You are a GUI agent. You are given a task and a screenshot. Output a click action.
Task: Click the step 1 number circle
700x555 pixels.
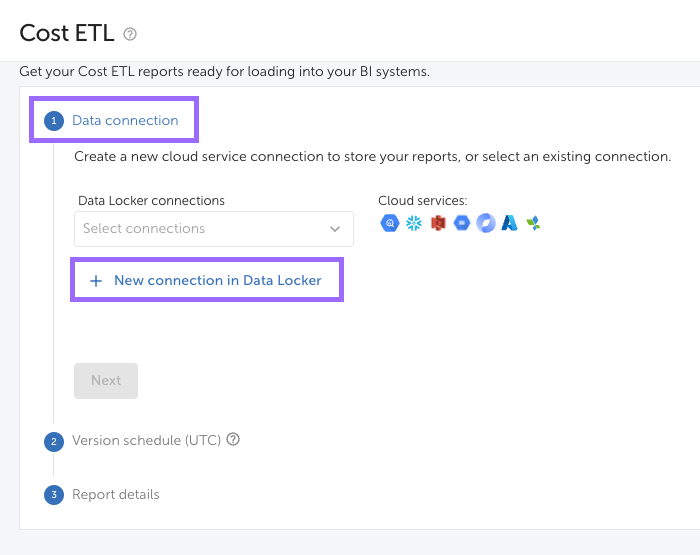pos(54,121)
